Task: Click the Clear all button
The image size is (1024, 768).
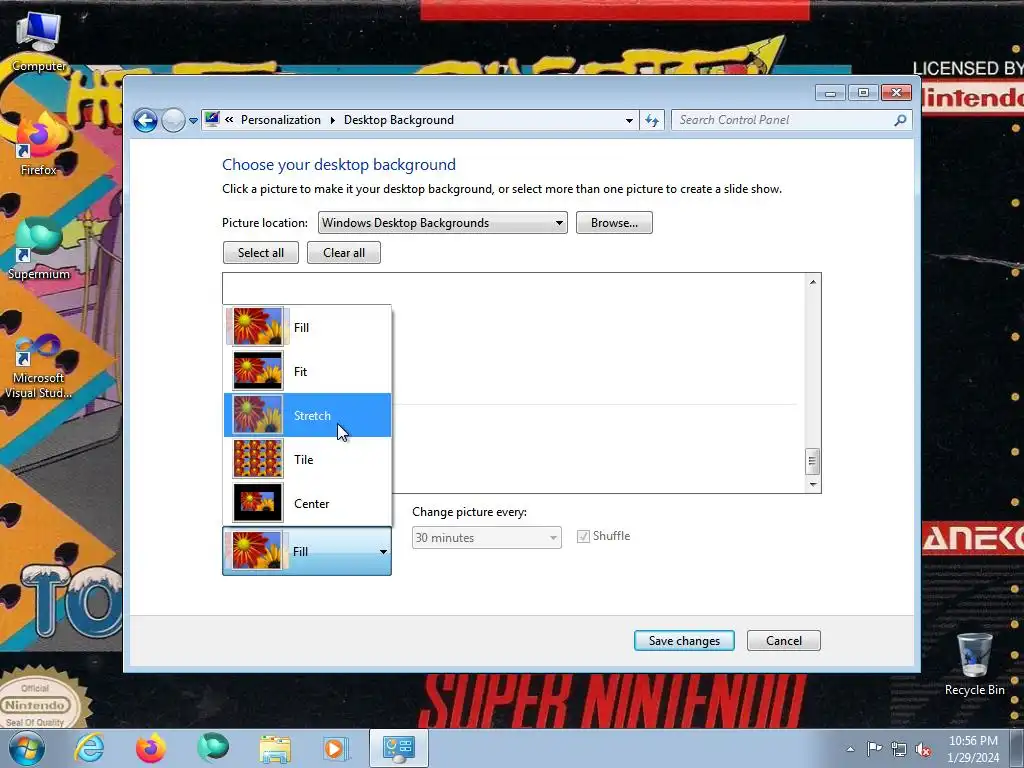Action: [344, 253]
